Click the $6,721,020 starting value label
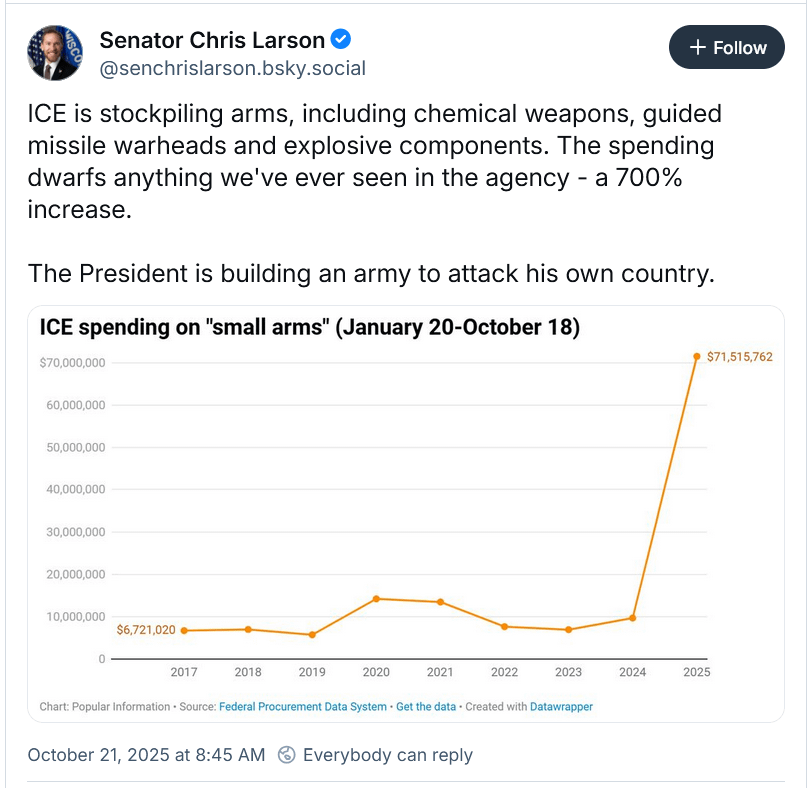Image resolution: width=810 pixels, height=788 pixels. [146, 630]
